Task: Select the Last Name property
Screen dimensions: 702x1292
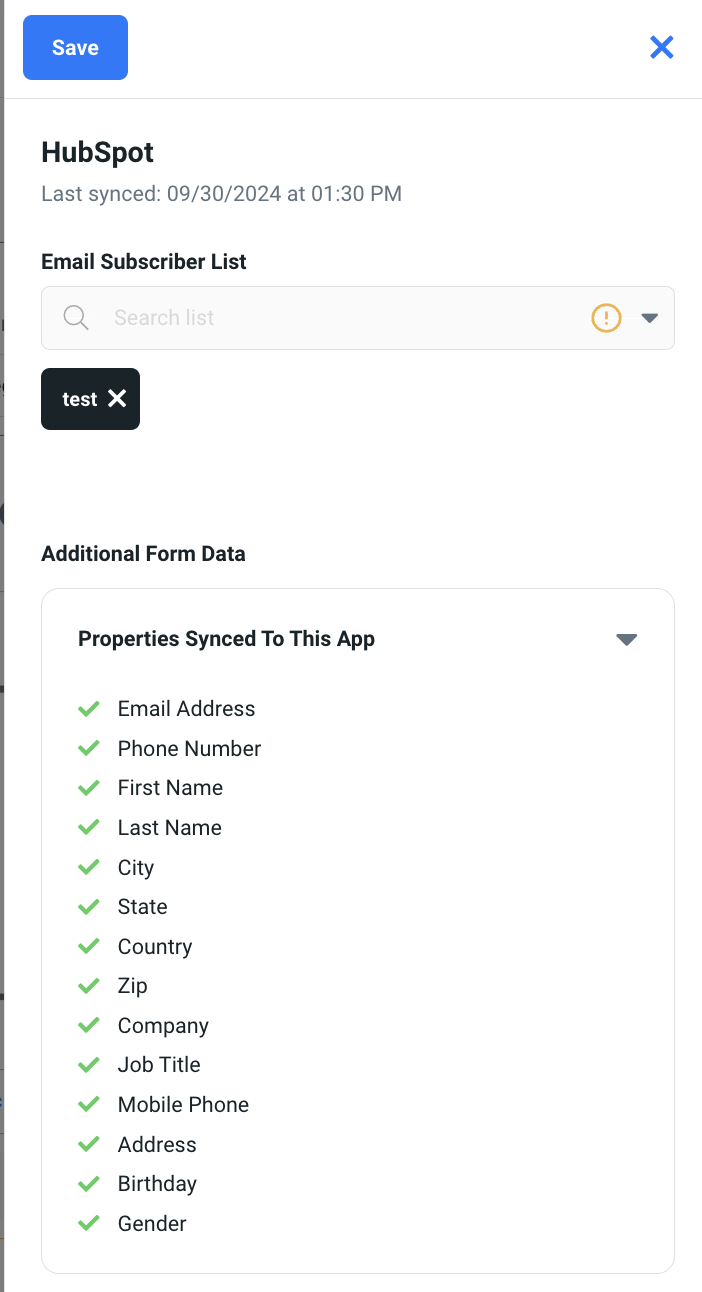Action: point(170,828)
